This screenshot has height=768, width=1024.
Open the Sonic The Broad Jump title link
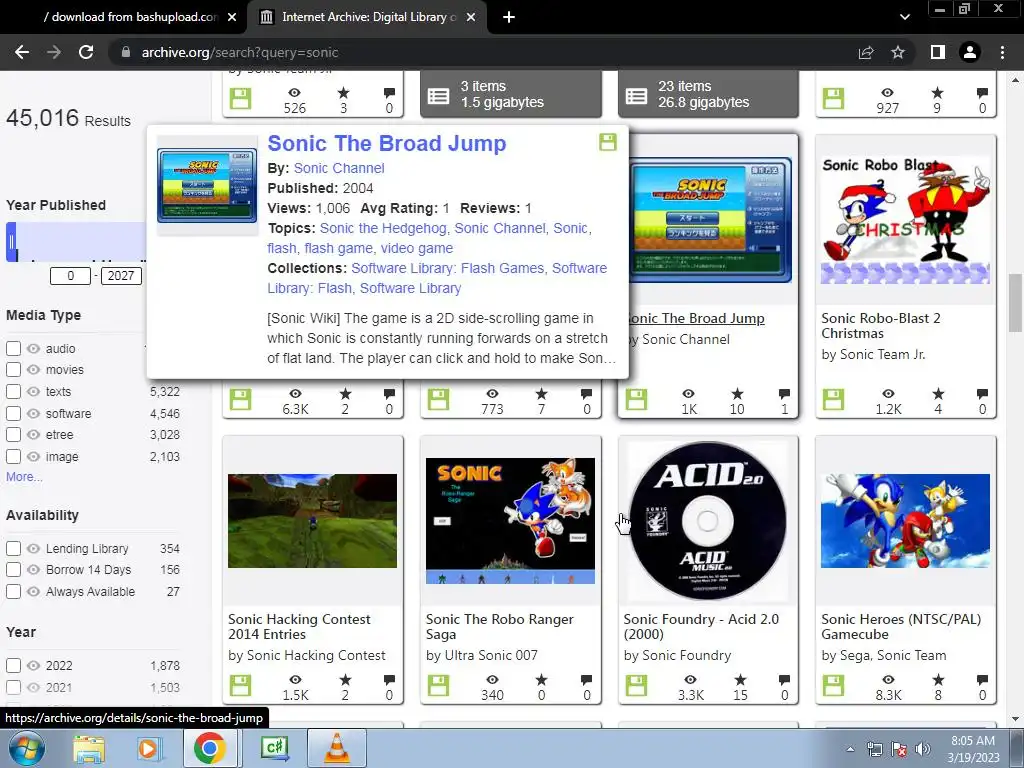coord(387,143)
